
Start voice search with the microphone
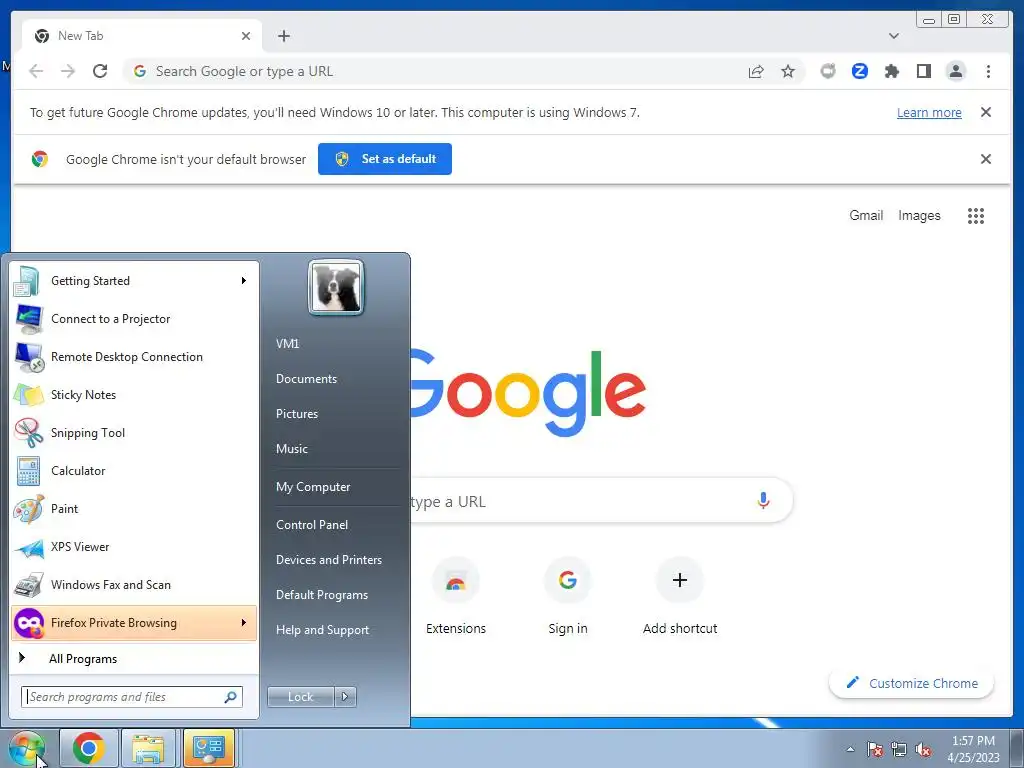763,501
